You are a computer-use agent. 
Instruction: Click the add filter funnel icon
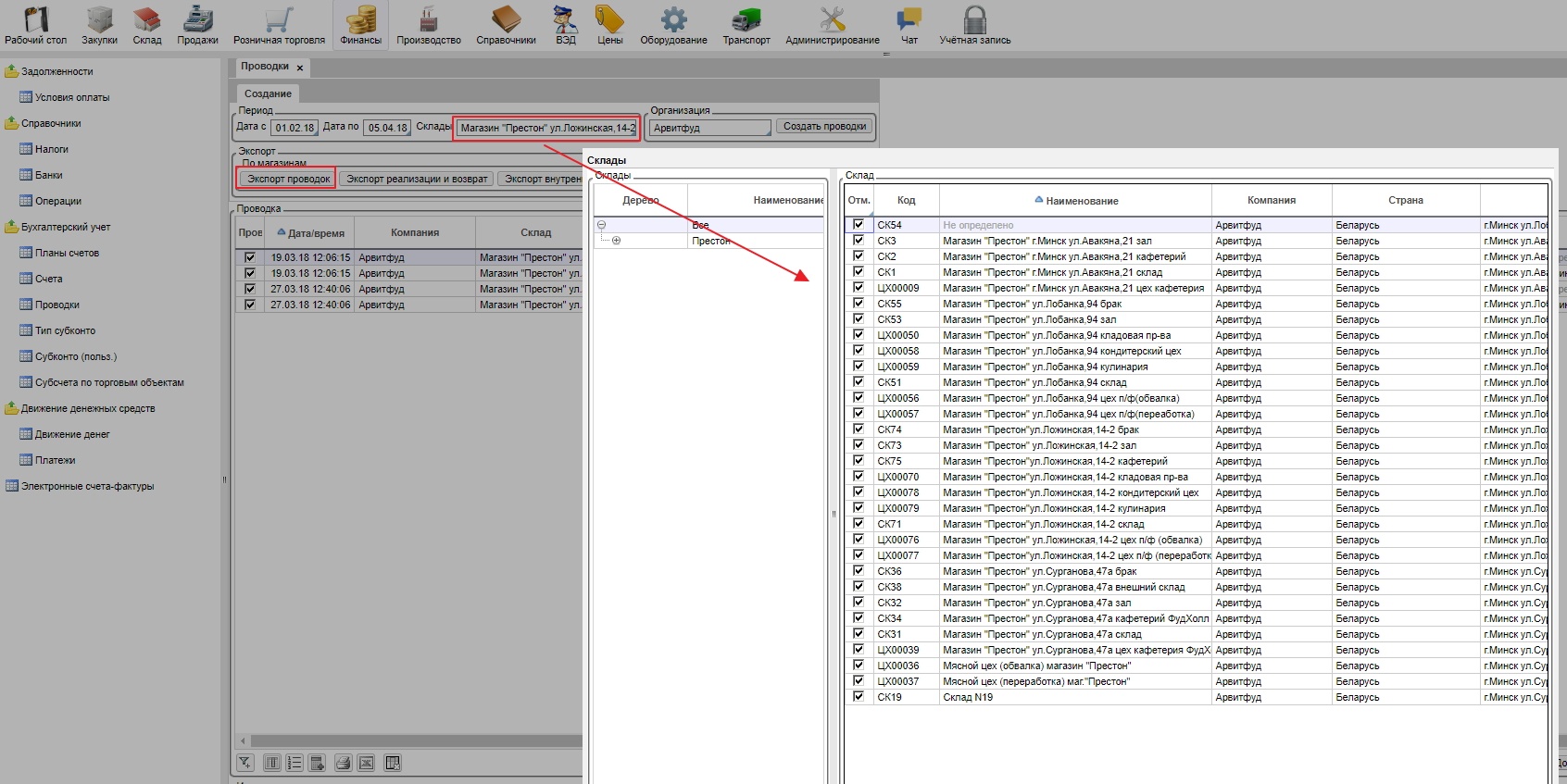244,763
